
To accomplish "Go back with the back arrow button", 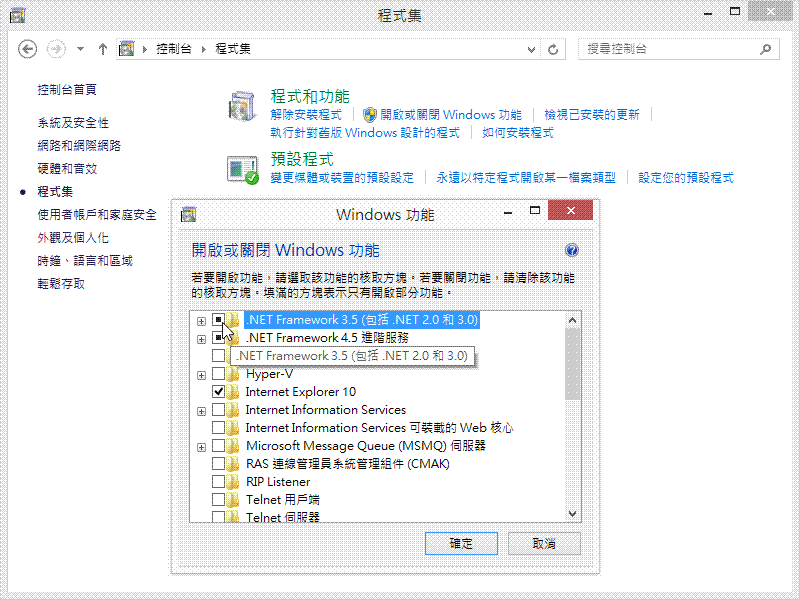I will click(x=28, y=49).
